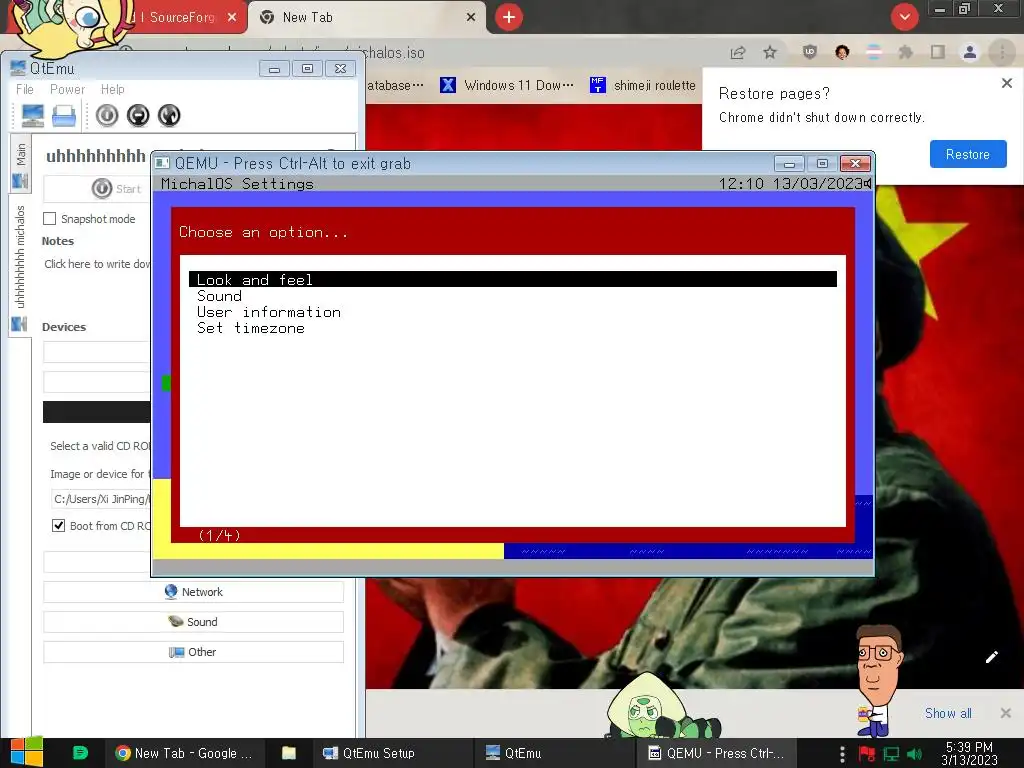Click the share page icon in address bar
Image resolution: width=1024 pixels, height=768 pixels.
point(738,53)
